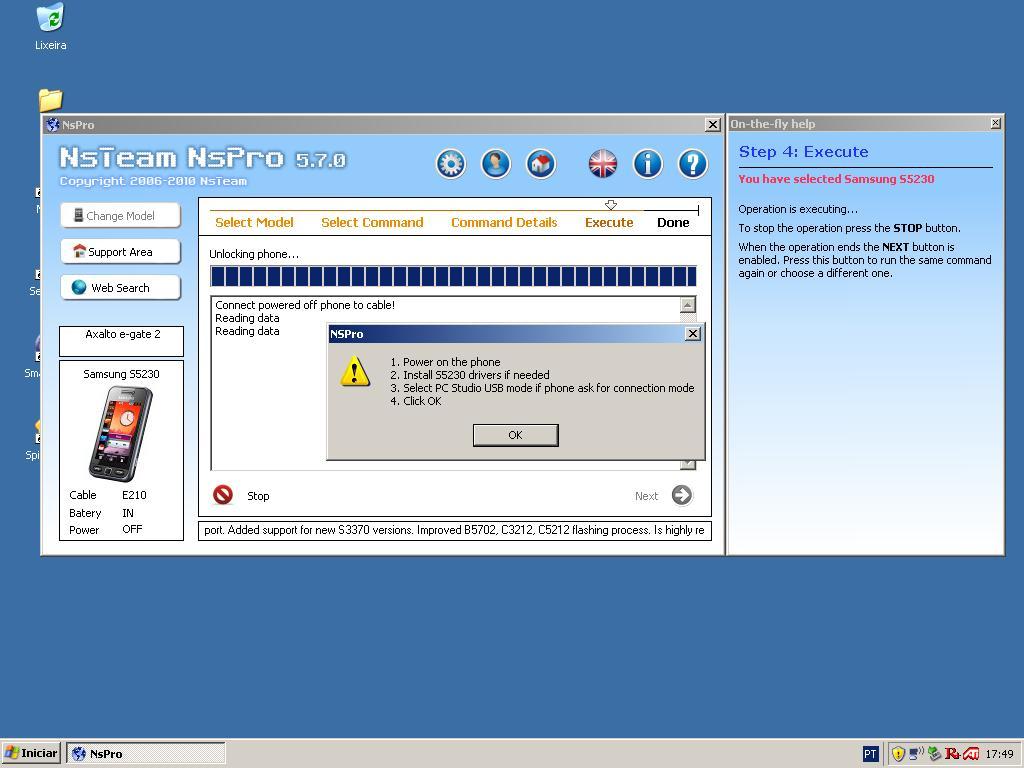Viewport: 1024px width, 768px height.
Task: Go to the Execute step
Action: pyautogui.click(x=609, y=223)
